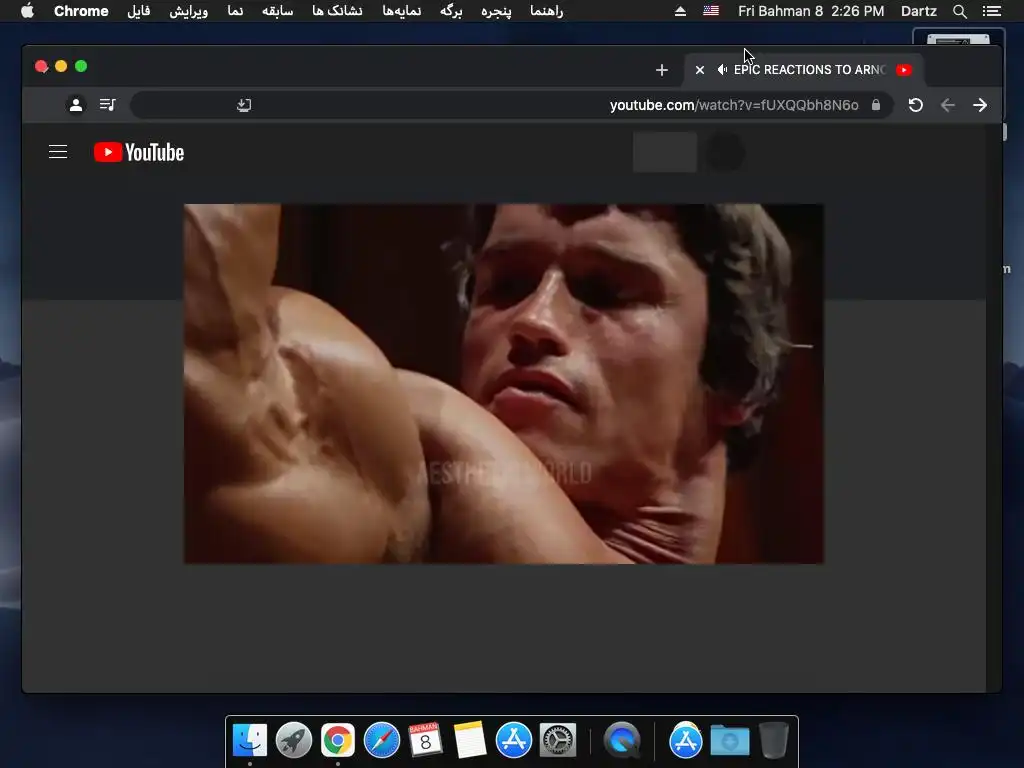
Task: Open the فایل menu
Action: coord(138,11)
